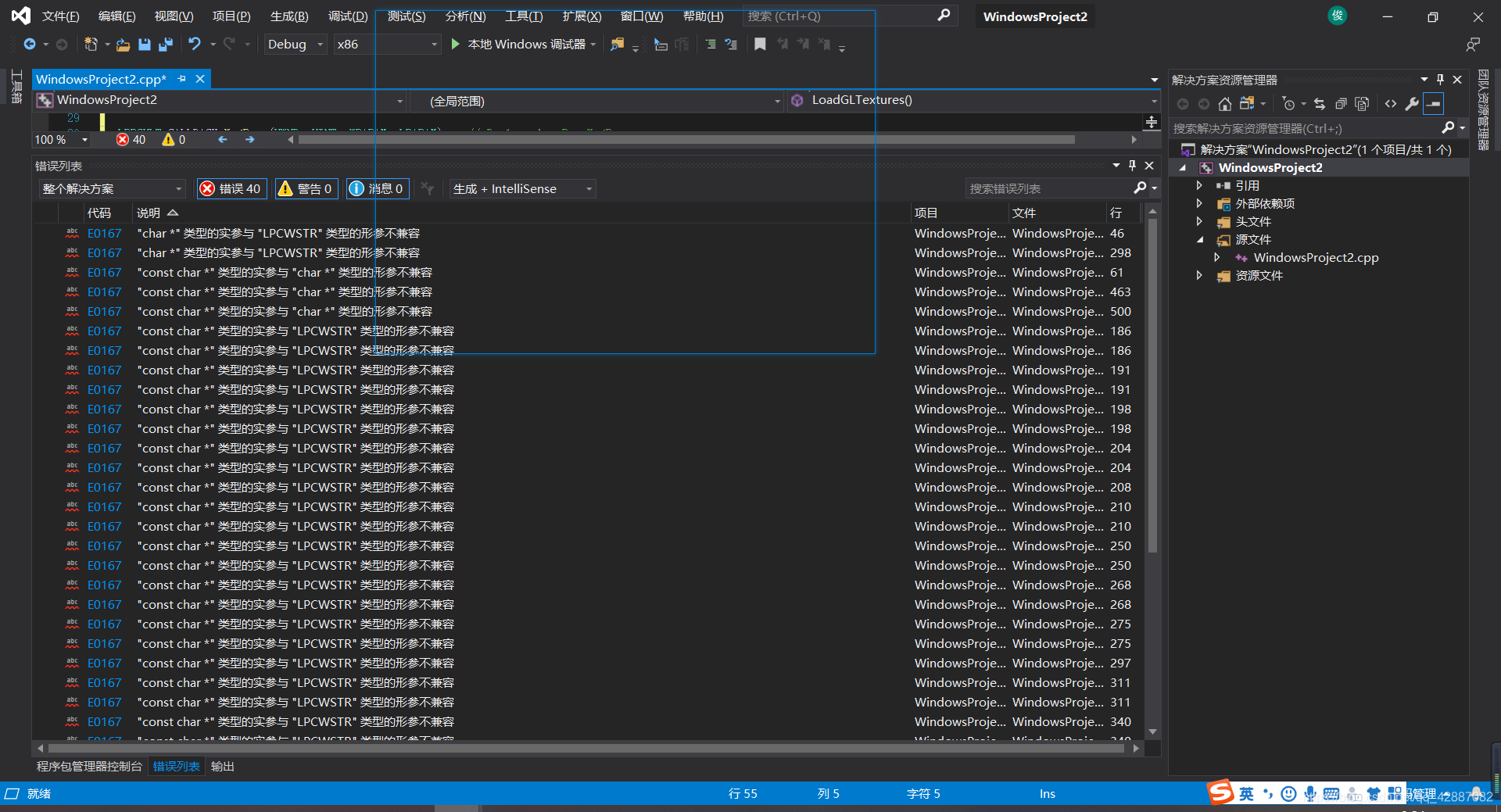Open the global scope navigation dropdown
Image resolution: width=1501 pixels, height=812 pixels.
click(x=596, y=101)
